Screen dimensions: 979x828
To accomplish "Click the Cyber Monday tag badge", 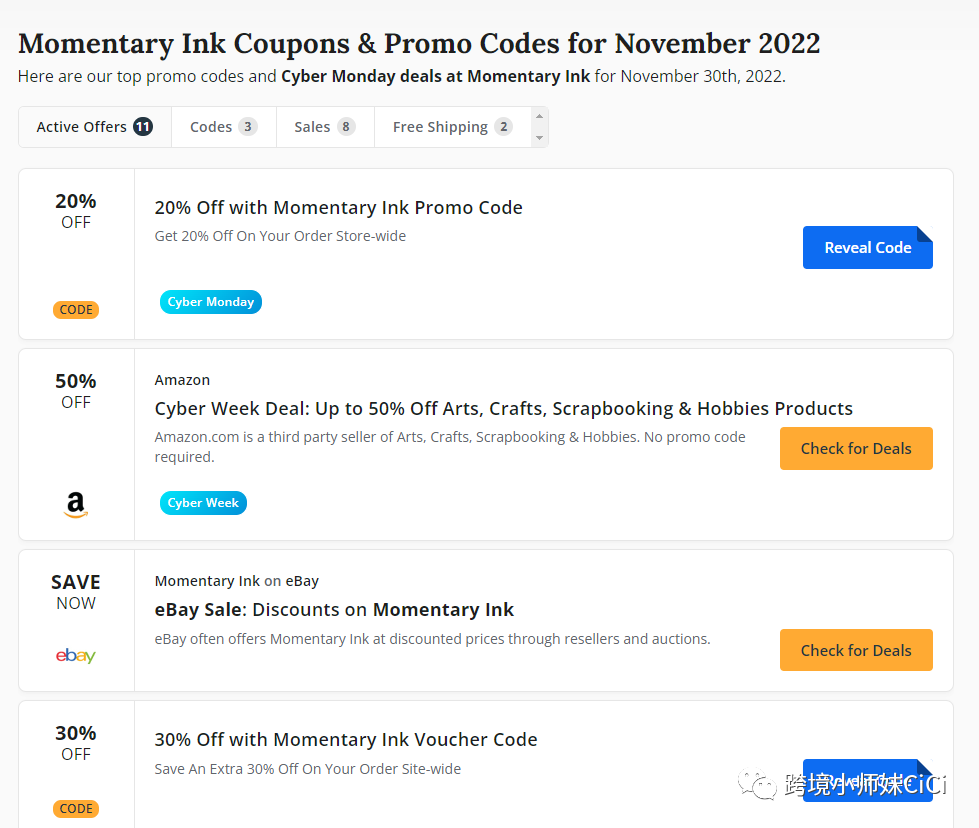I will tap(210, 302).
